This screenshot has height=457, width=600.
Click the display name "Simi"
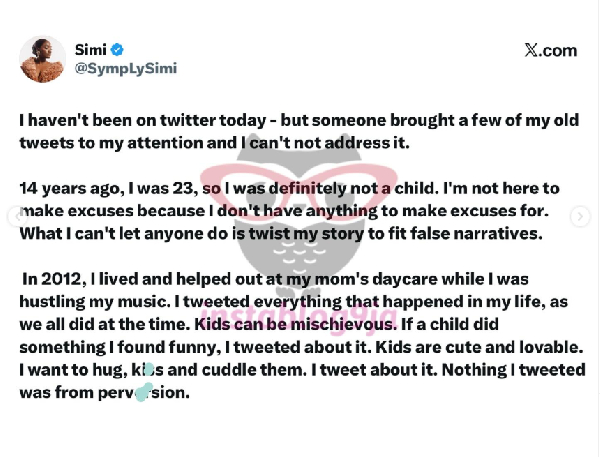90,49
